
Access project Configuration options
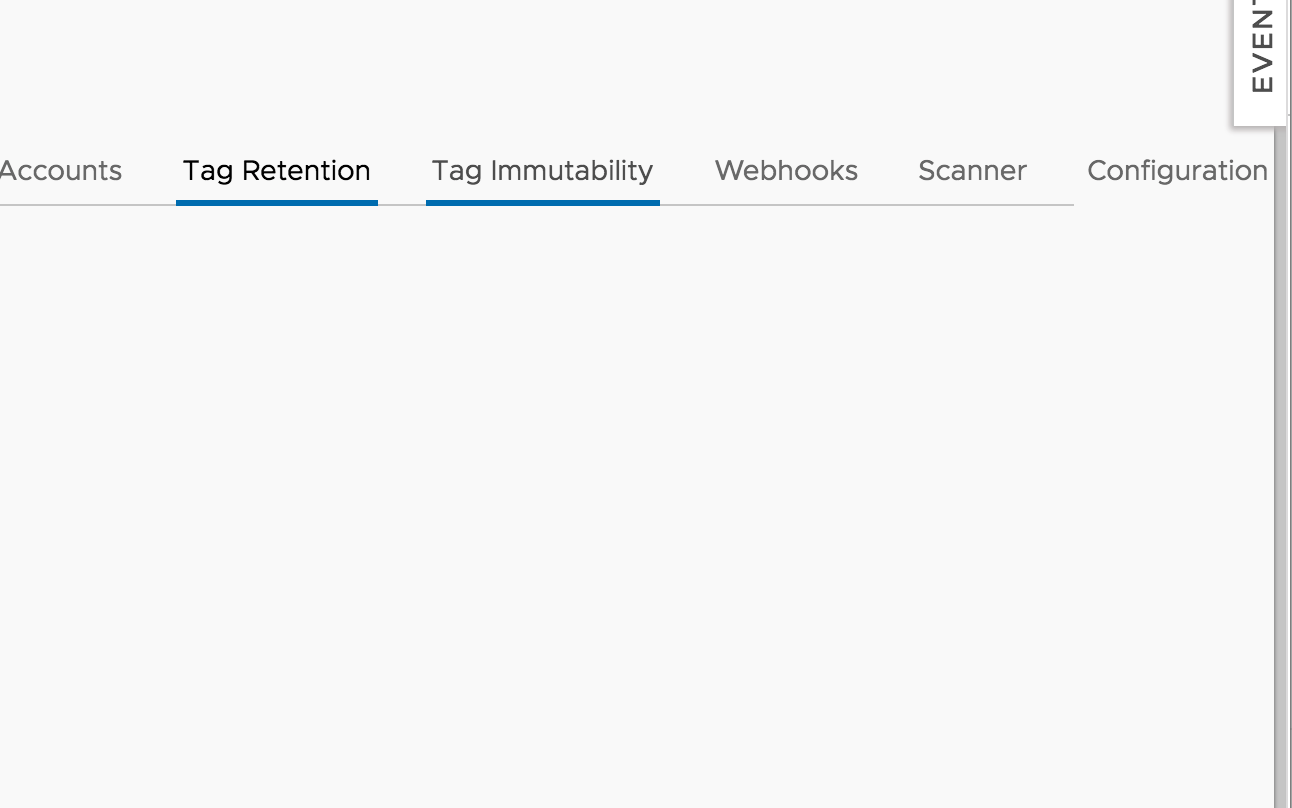pos(1177,171)
